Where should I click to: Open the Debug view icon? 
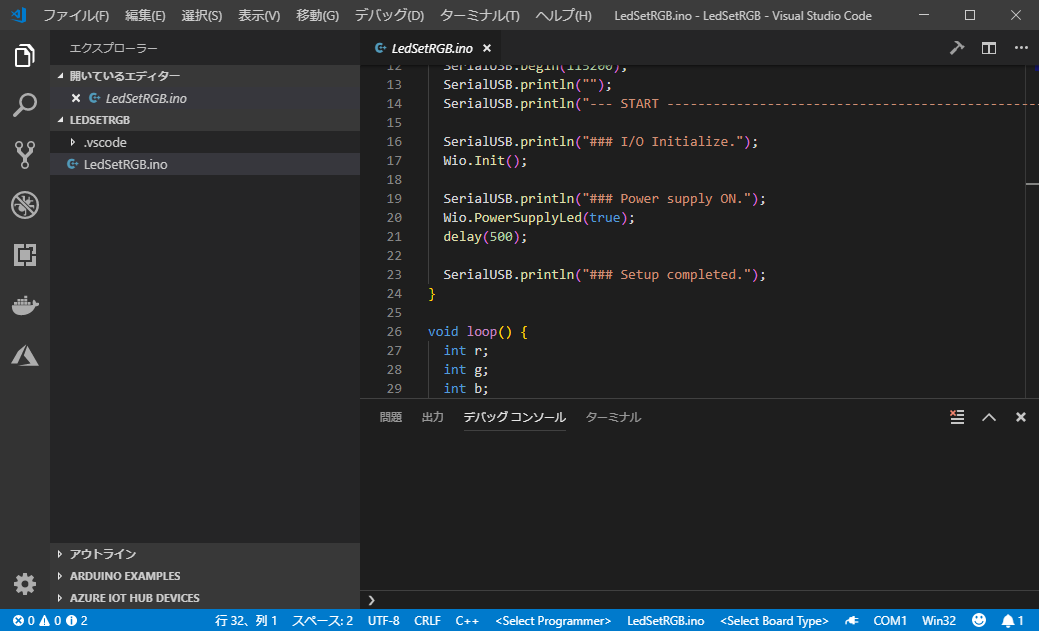pyautogui.click(x=25, y=205)
